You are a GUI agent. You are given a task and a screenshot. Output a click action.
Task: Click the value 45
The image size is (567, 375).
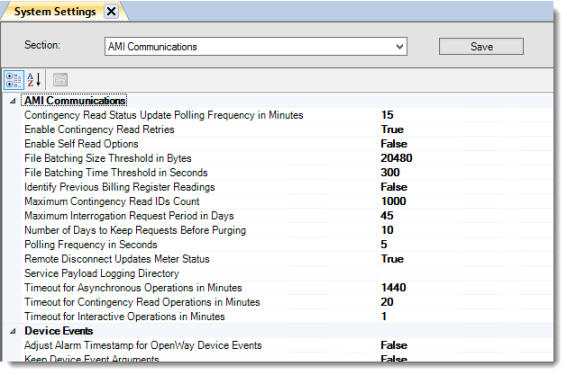[x=387, y=216]
